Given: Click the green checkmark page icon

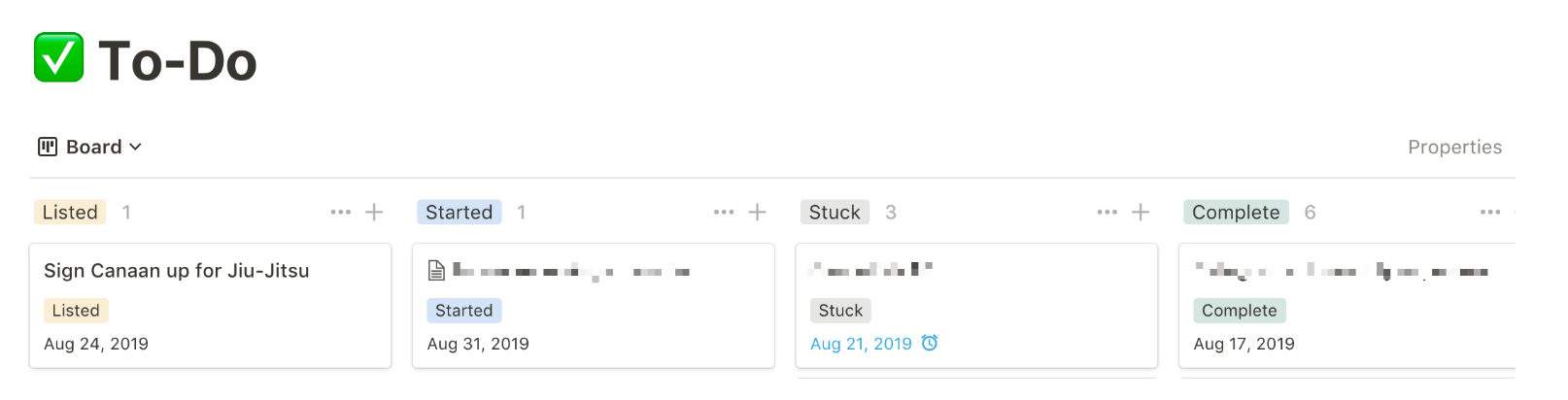Looking at the screenshot, I should click(x=58, y=57).
